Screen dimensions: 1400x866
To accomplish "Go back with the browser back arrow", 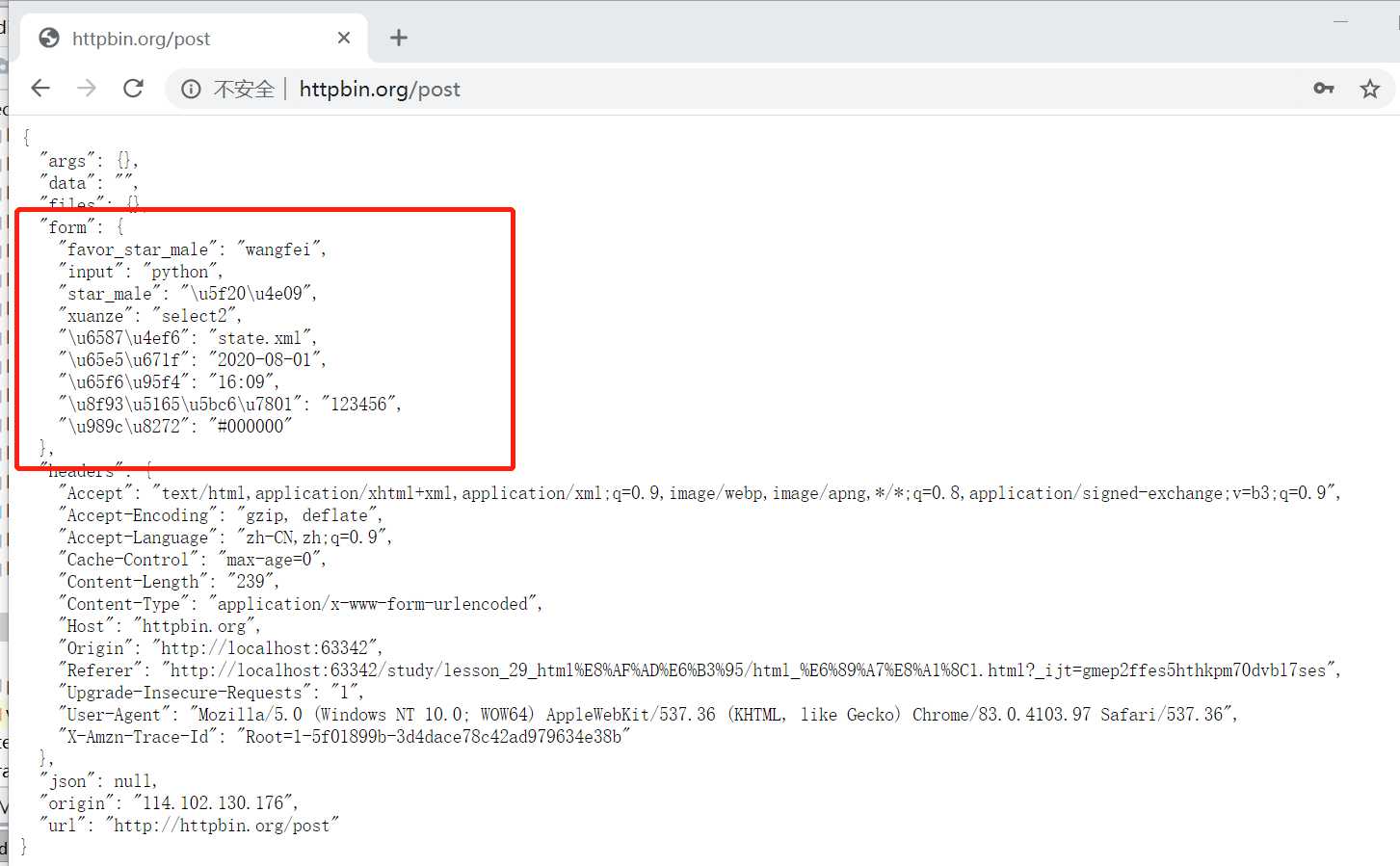I will click(40, 89).
